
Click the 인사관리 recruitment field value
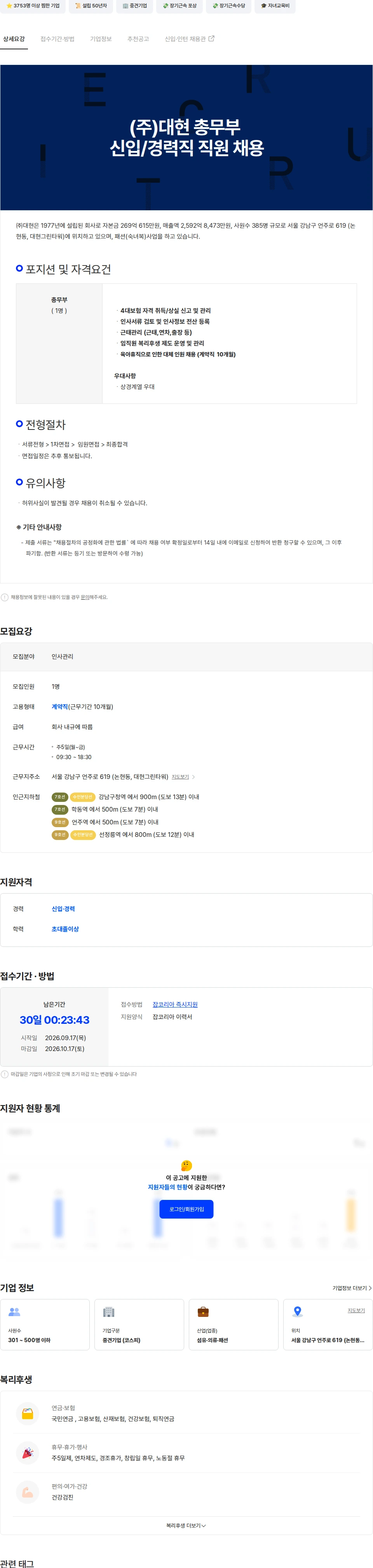click(x=62, y=657)
